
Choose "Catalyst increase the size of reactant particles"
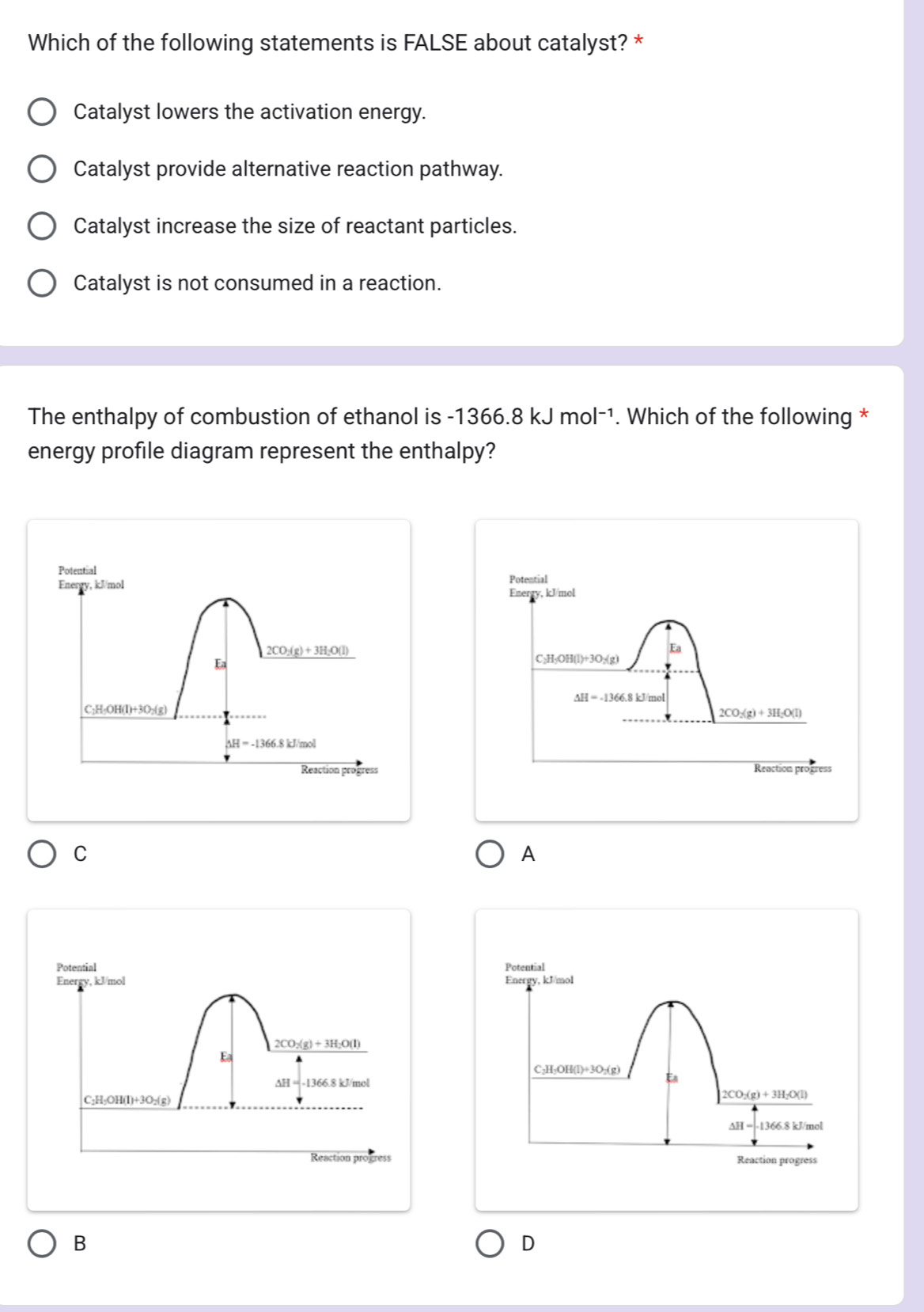44,227
